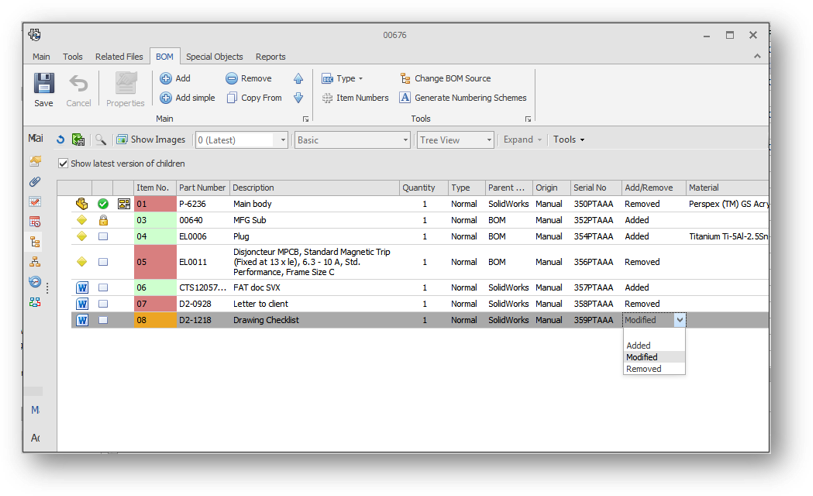Open the Type dropdown in the ribbon
This screenshot has width=813, height=496.
click(342, 78)
